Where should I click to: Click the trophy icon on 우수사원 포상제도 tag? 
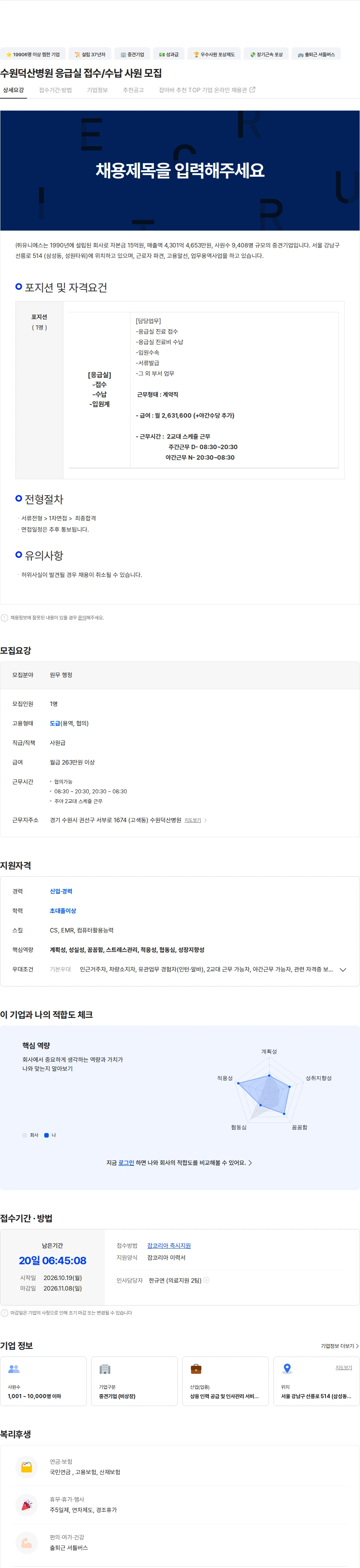[x=196, y=55]
